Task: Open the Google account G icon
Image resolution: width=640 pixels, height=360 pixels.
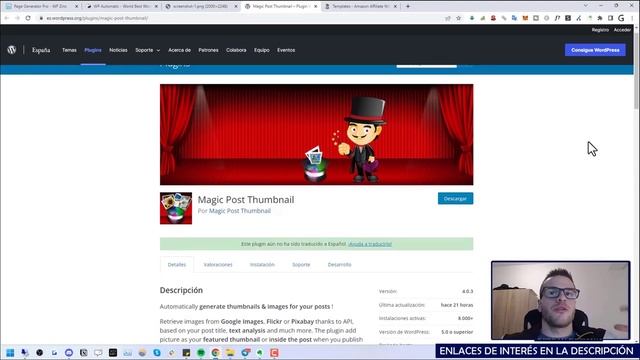Action: tap(621, 18)
